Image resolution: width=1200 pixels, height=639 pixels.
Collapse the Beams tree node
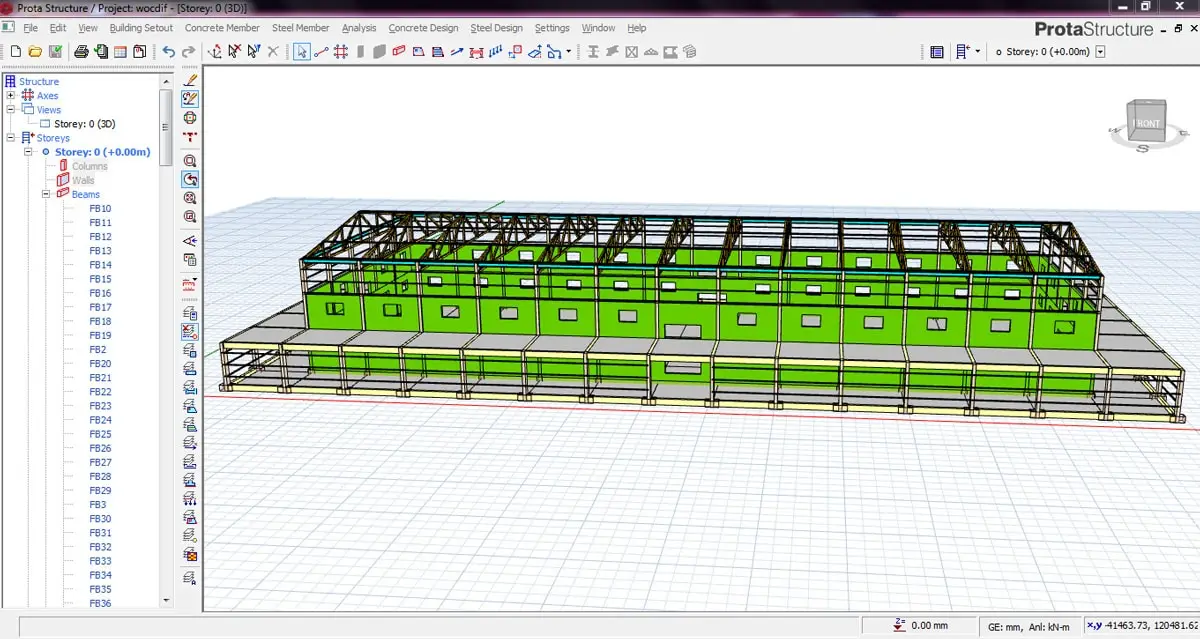pos(46,194)
